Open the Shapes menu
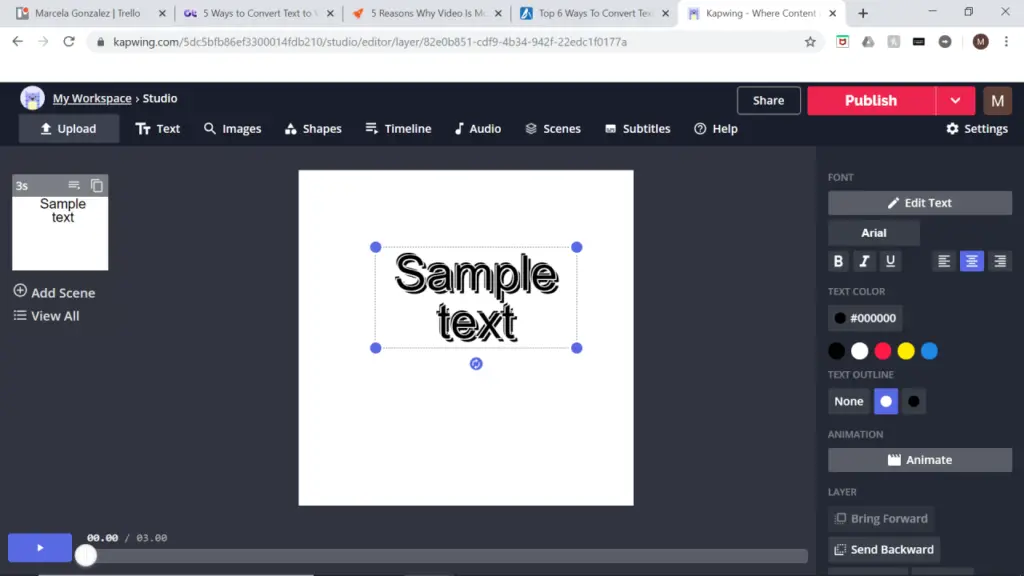 [x=313, y=129]
